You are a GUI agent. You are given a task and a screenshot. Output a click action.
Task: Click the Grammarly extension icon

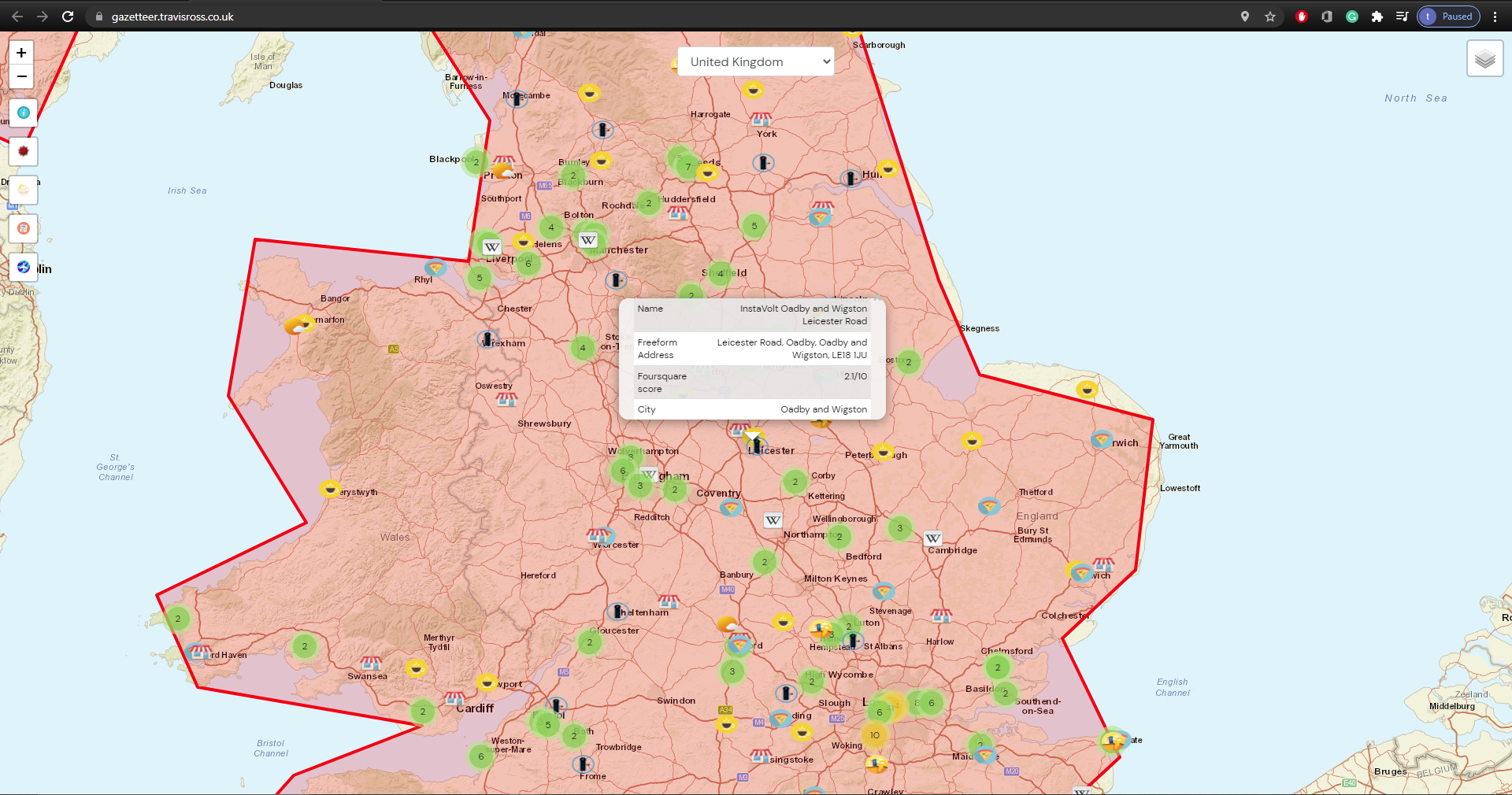click(x=1351, y=17)
